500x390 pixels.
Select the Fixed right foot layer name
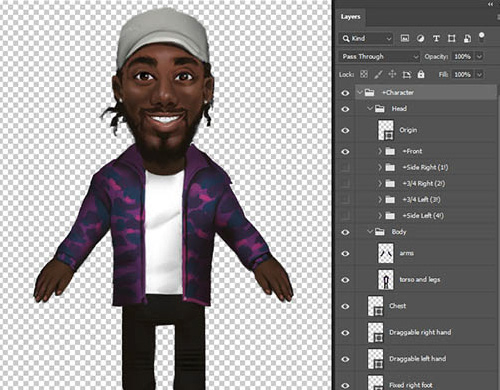411,385
